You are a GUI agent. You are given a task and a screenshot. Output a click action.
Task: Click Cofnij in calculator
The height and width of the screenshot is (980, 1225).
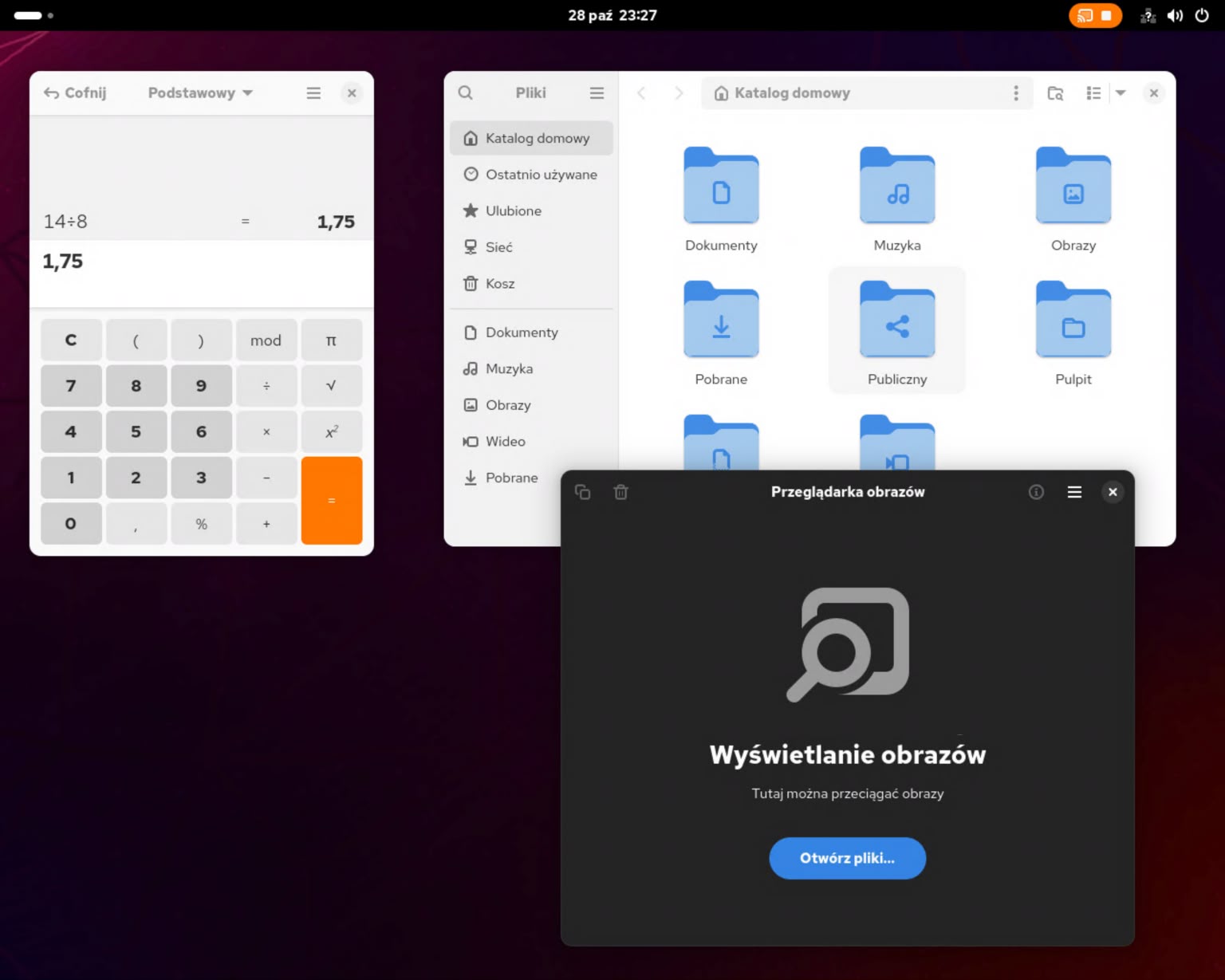click(x=75, y=93)
